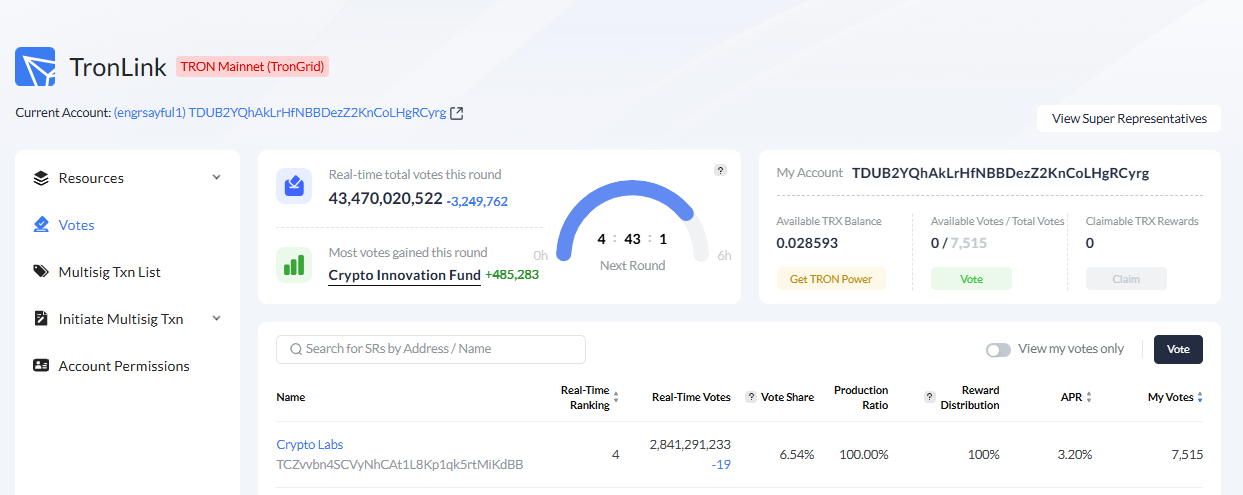The image size is (1243, 495).
Task: Click the current account address link
Action: pyautogui.click(x=280, y=113)
